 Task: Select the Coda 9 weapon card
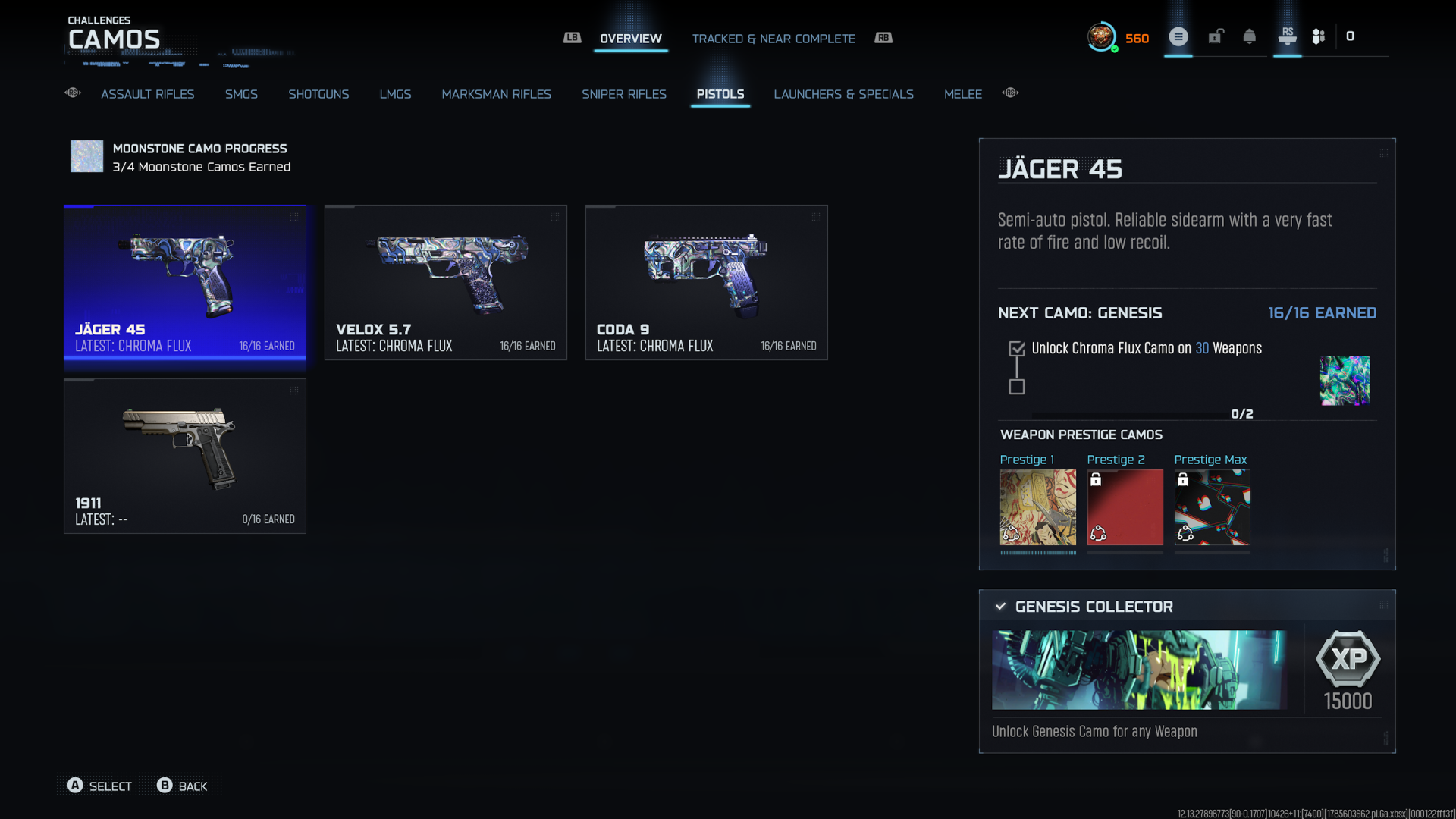point(707,282)
